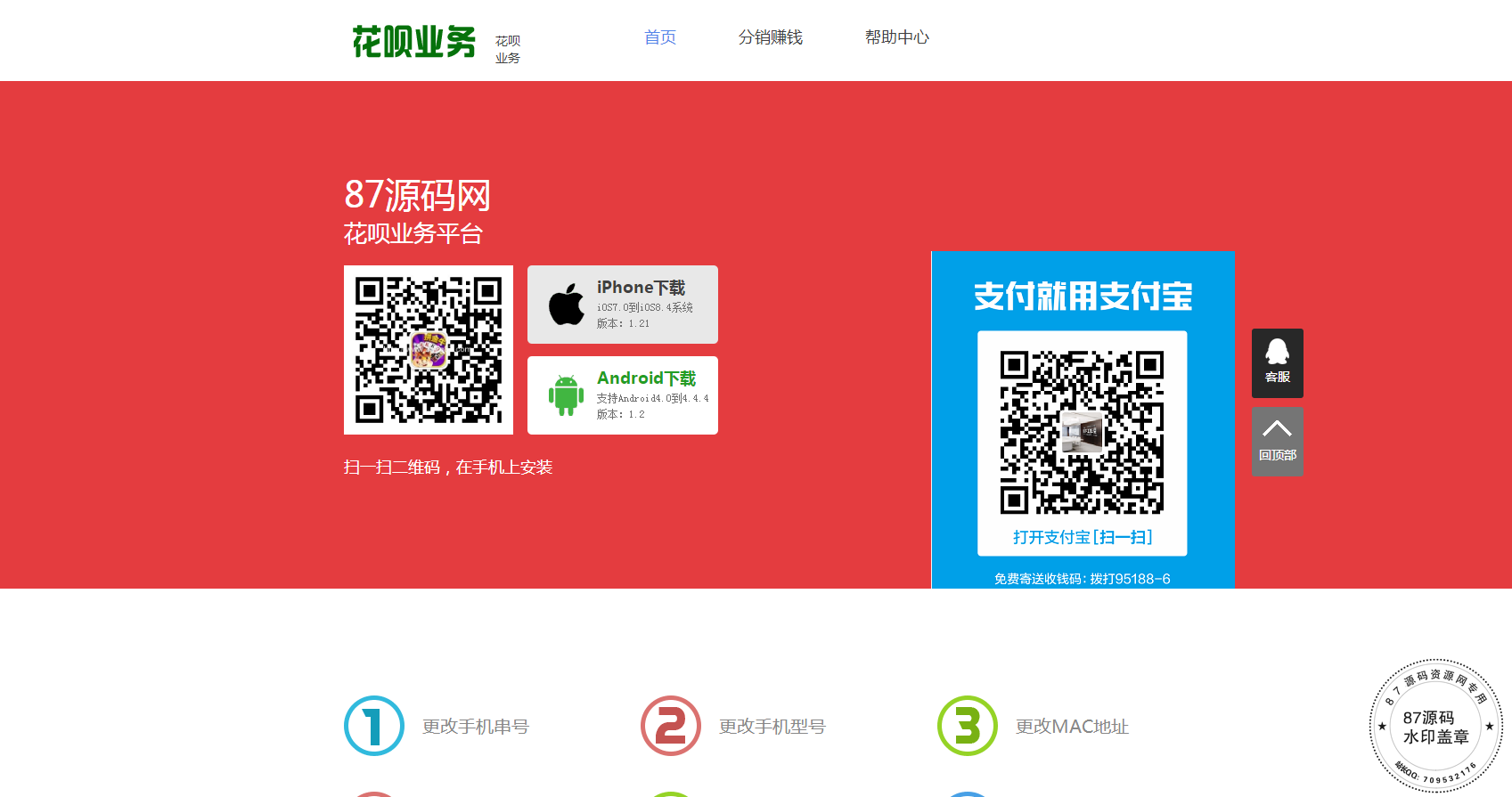Click the Alipay QR code image
Screen dimensions: 1512x797
point(1082,432)
